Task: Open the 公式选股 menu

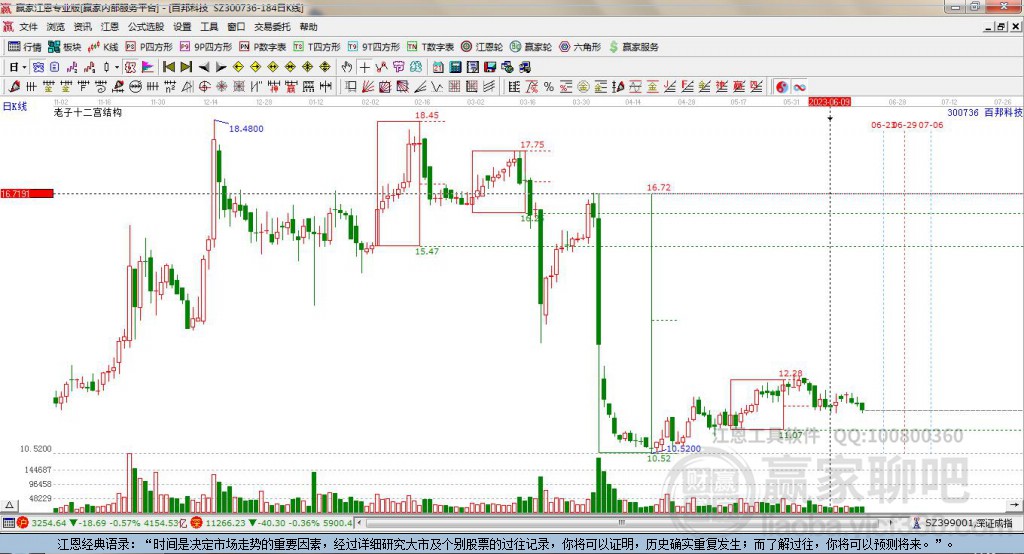Action: pos(146,27)
